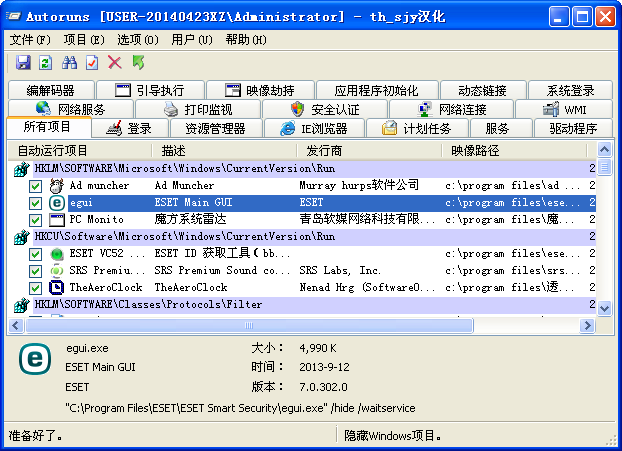Image resolution: width=622 pixels, height=451 pixels.
Task: Switch to the 计划任务 tab
Action: point(417,129)
